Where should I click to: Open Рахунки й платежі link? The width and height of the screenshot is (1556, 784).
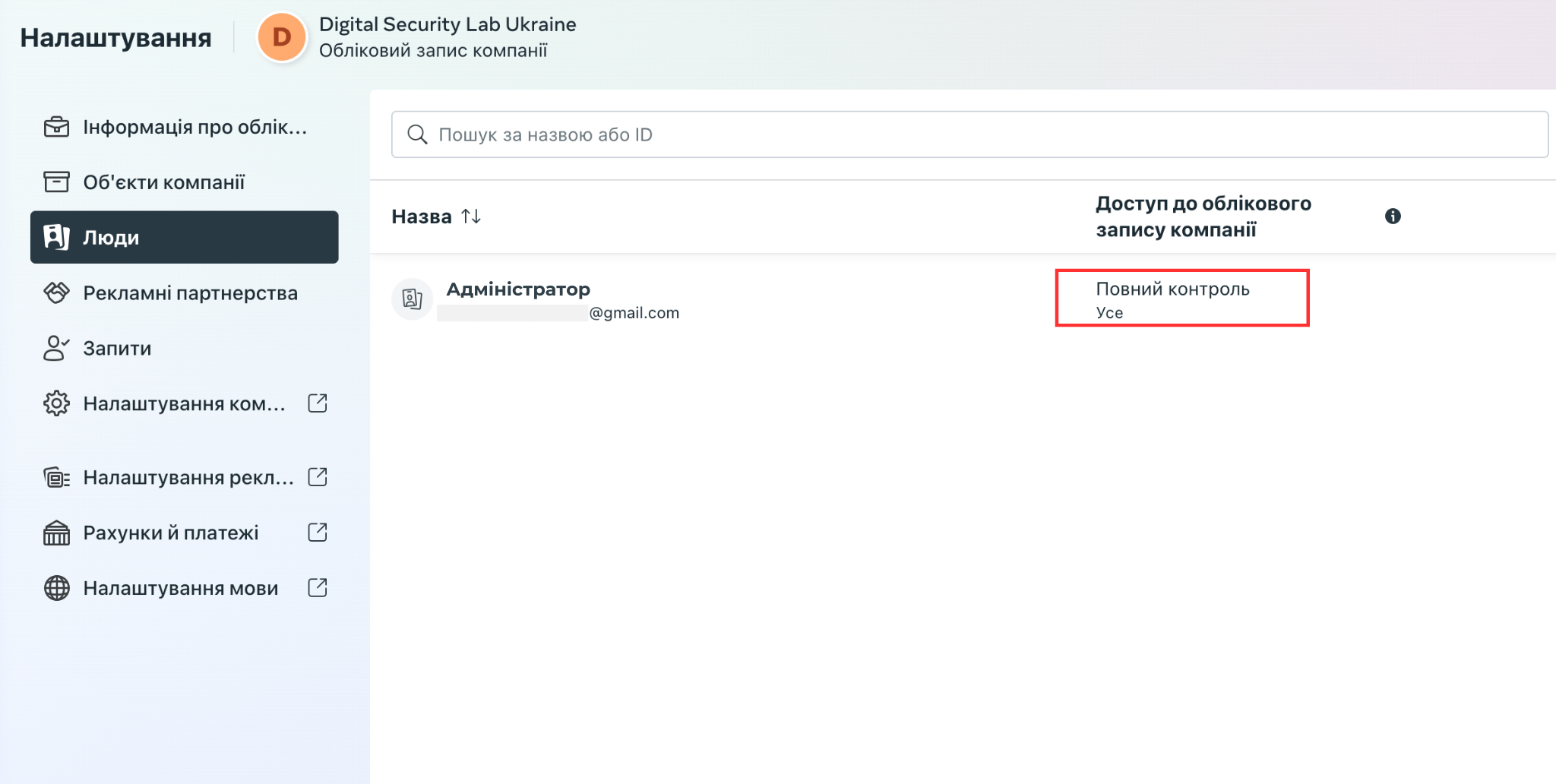coord(185,533)
